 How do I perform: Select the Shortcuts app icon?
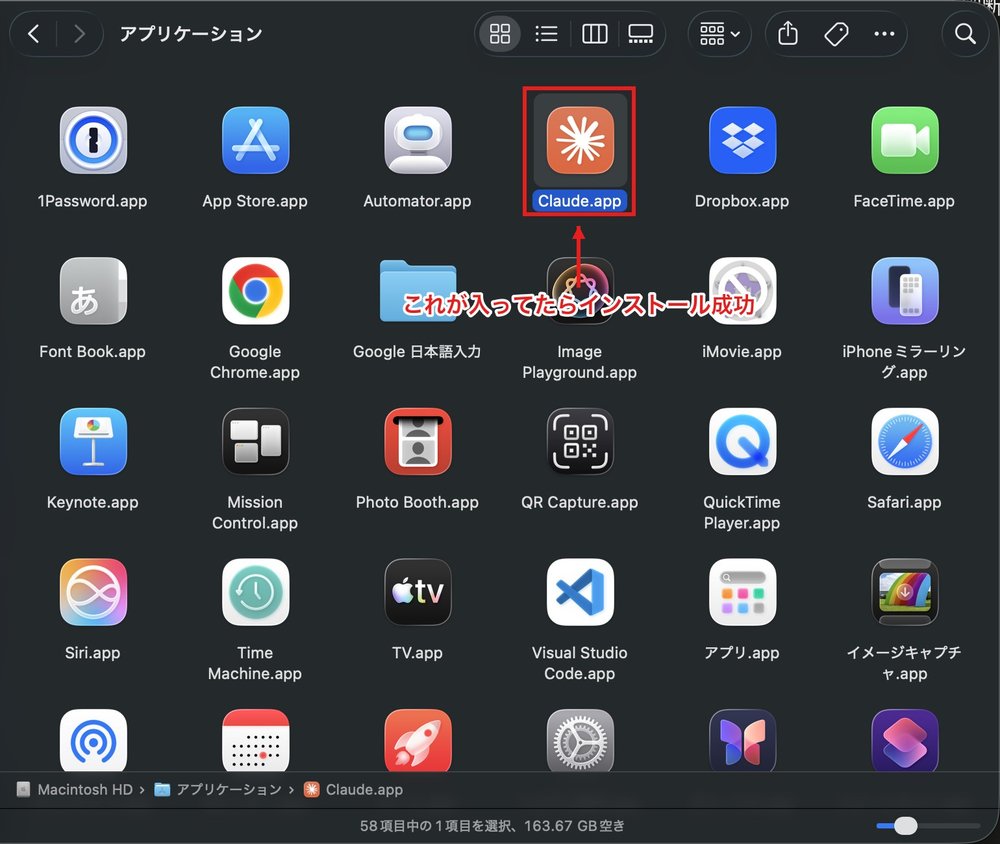[904, 740]
